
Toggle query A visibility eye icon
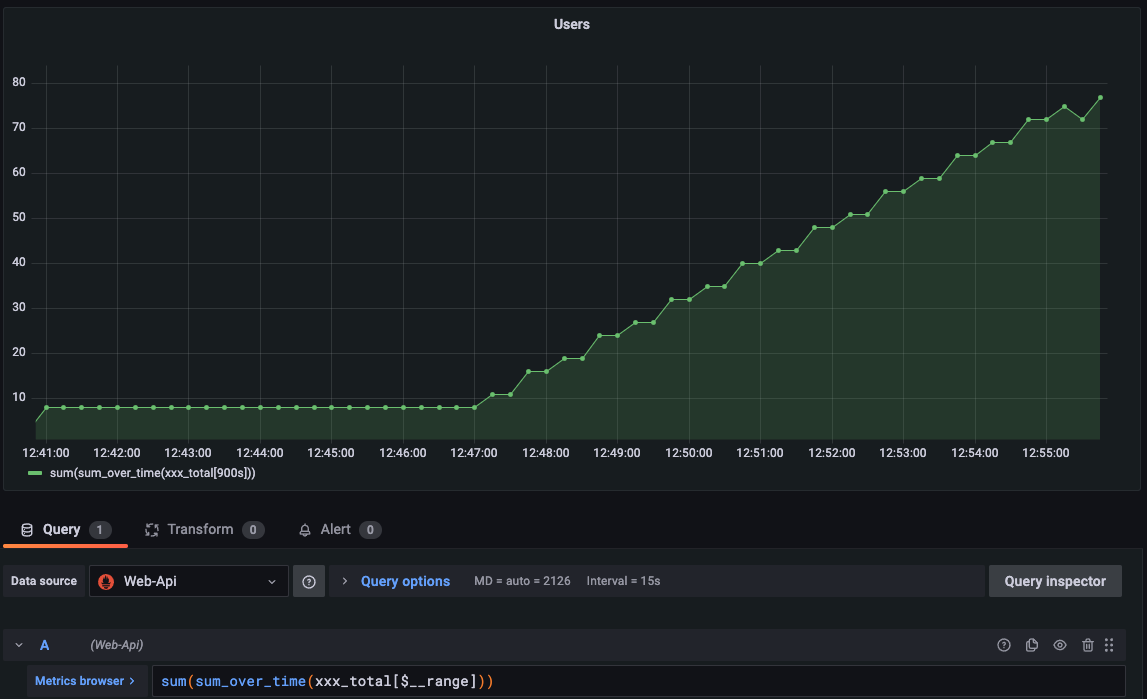1059,645
